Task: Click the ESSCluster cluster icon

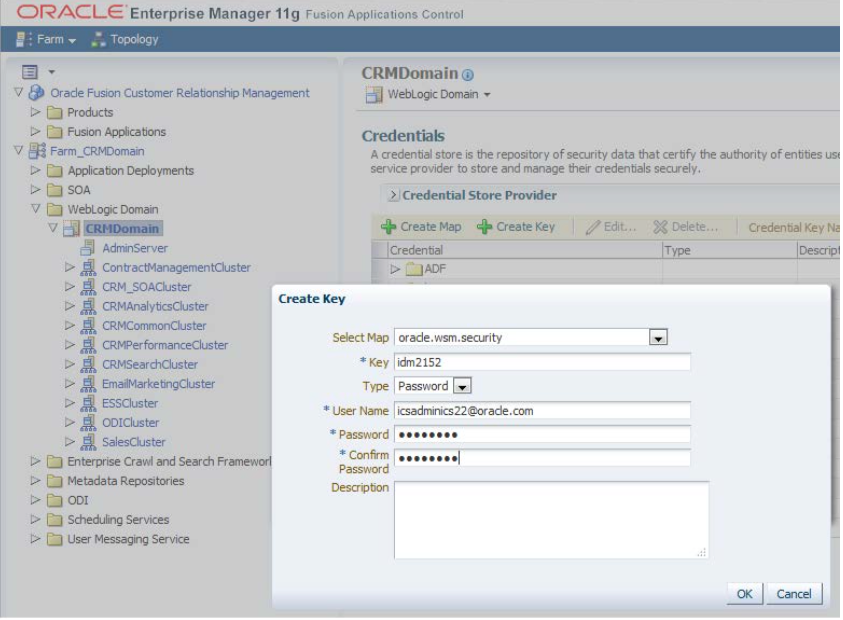Action: pyautogui.click(x=88, y=403)
